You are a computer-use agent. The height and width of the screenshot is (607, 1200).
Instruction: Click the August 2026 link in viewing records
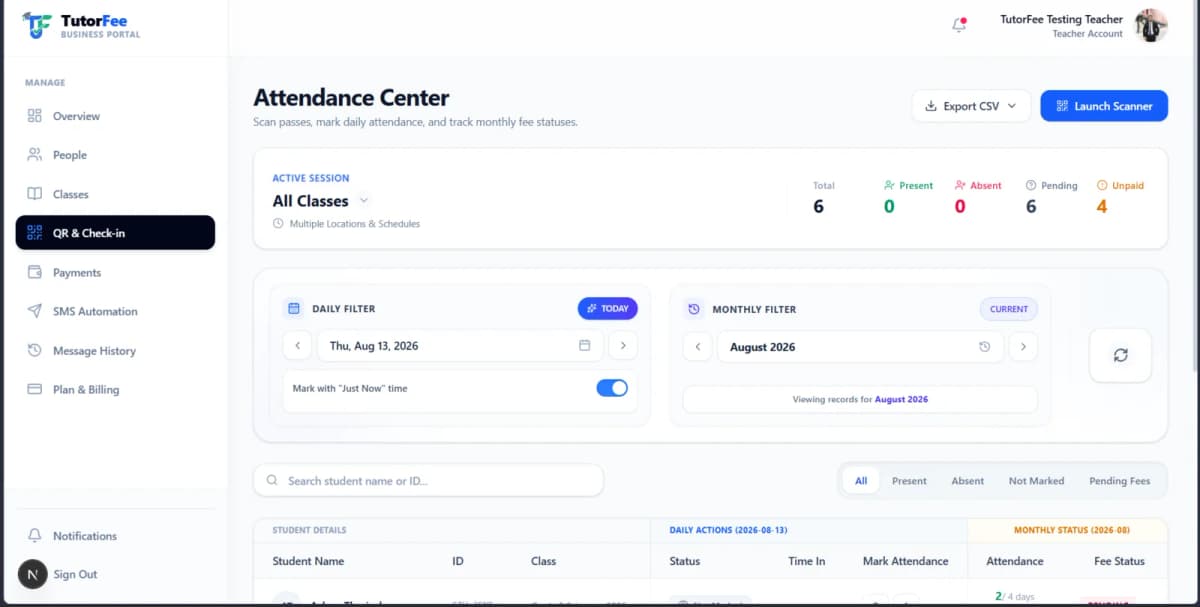901,399
